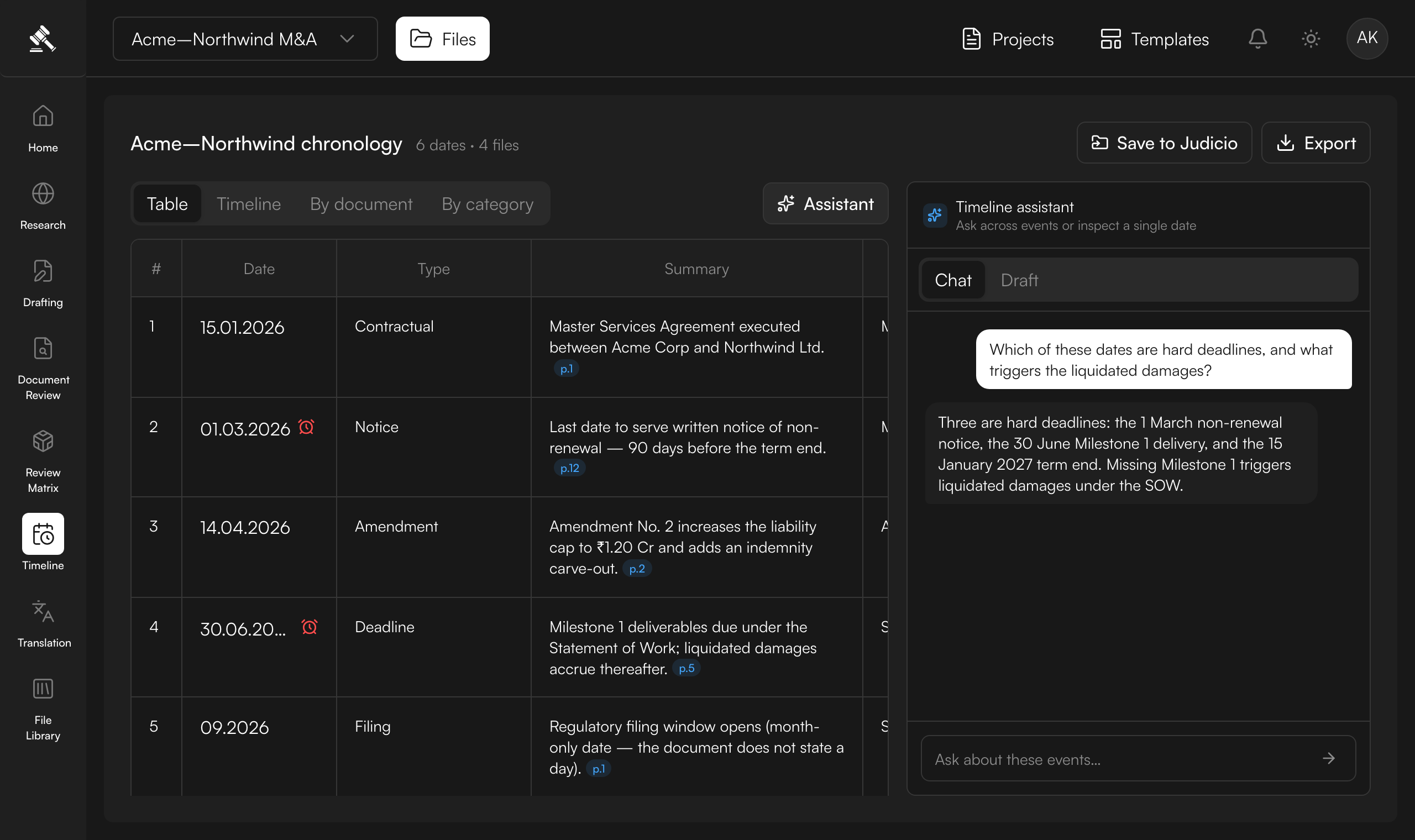This screenshot has height=840, width=1415.
Task: Open the notifications bell
Action: point(1257,39)
